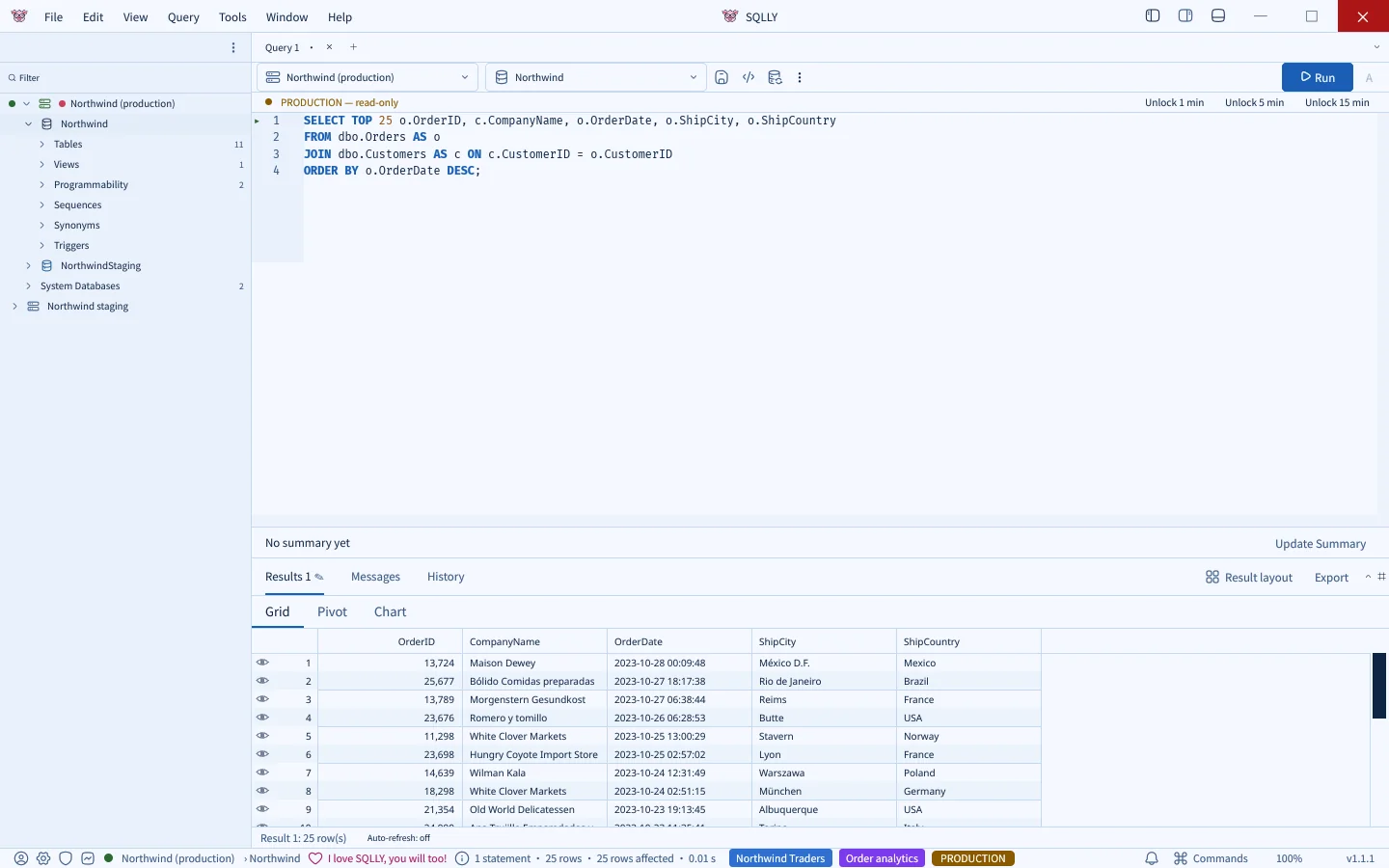Image resolution: width=1389 pixels, height=868 pixels.
Task: Switch to the Chart view tab
Action: point(391,611)
